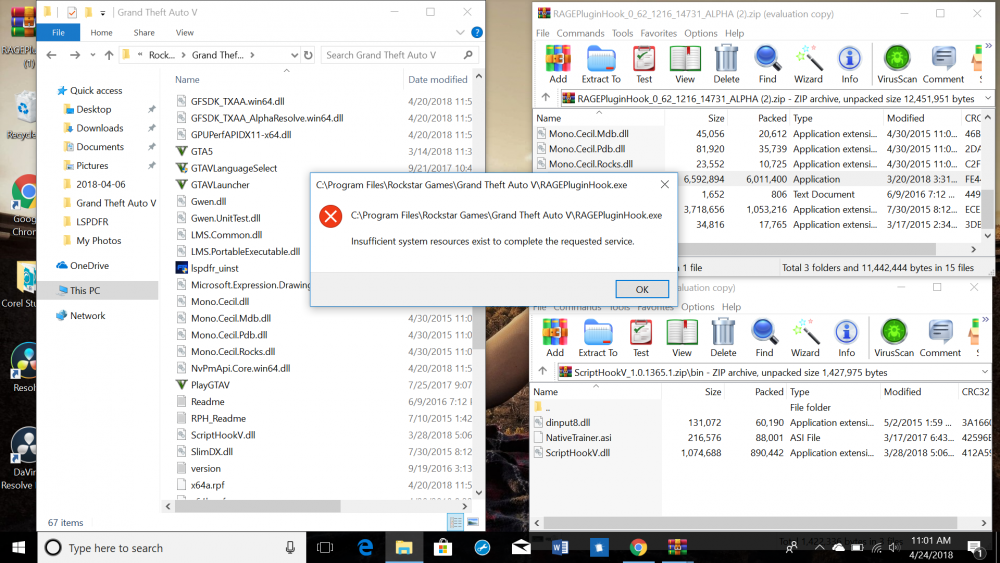Click Search Grand Theft Auto V field
This screenshot has width=1000, height=563.
coord(399,55)
